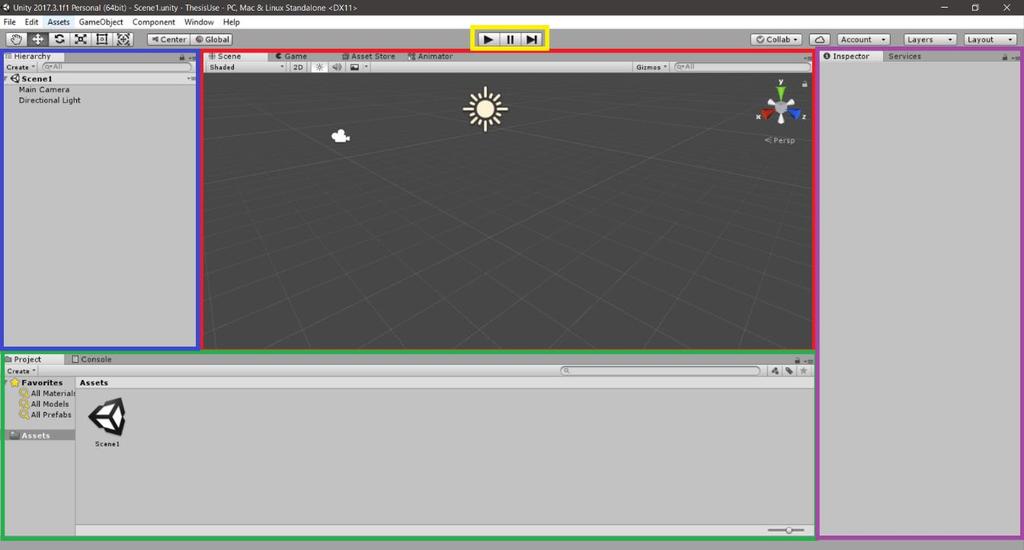The width and height of the screenshot is (1024, 550).
Task: Open the Edit menu
Action: tap(31, 22)
